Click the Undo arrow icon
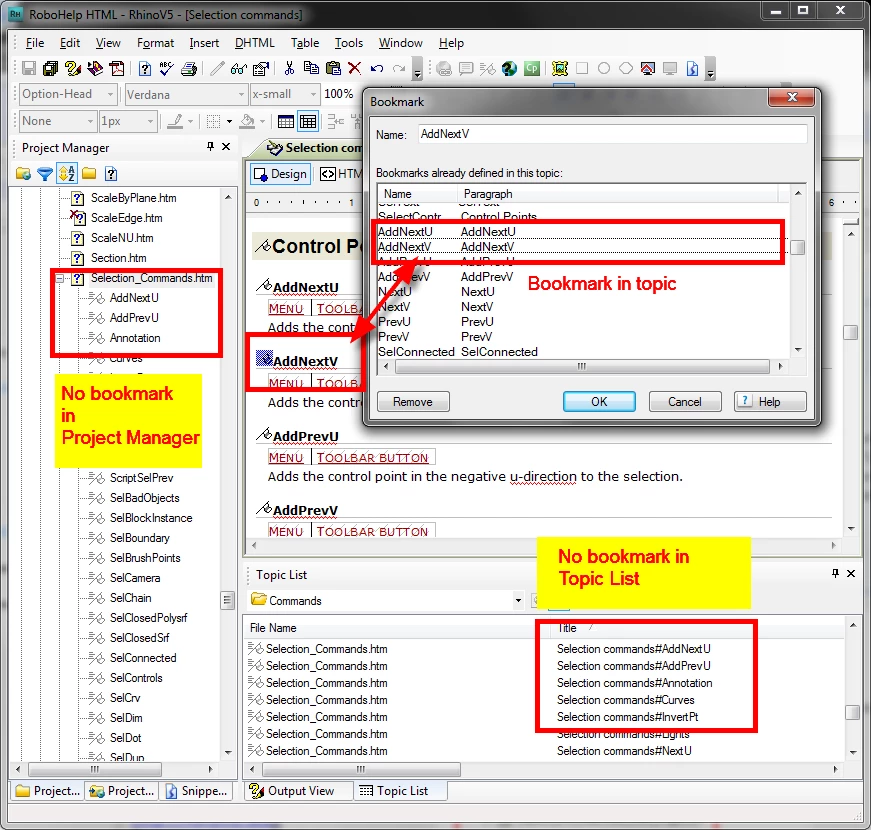The height and width of the screenshot is (830, 871). click(377, 68)
